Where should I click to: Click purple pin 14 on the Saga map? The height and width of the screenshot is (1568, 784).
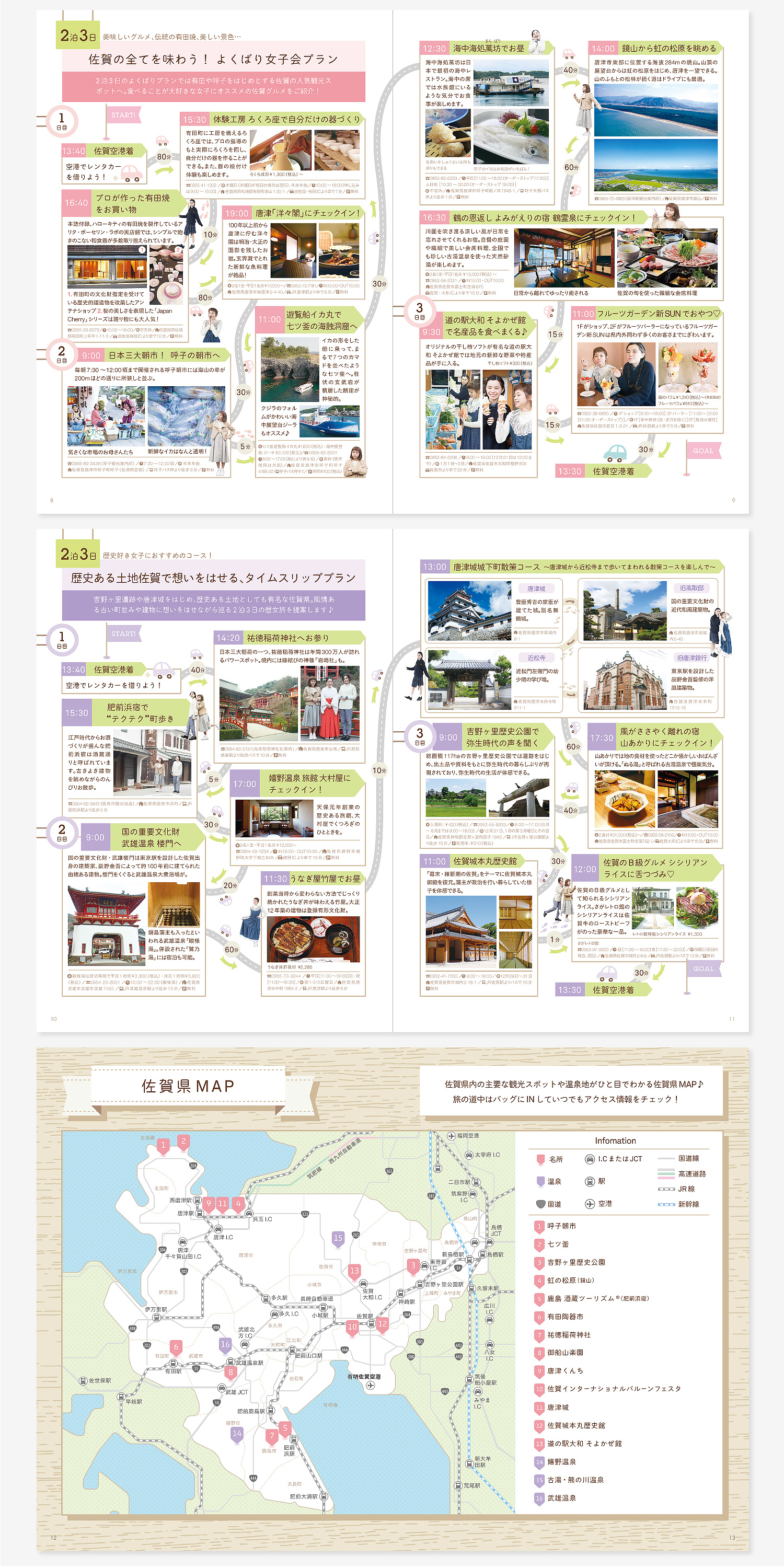click(x=237, y=1434)
